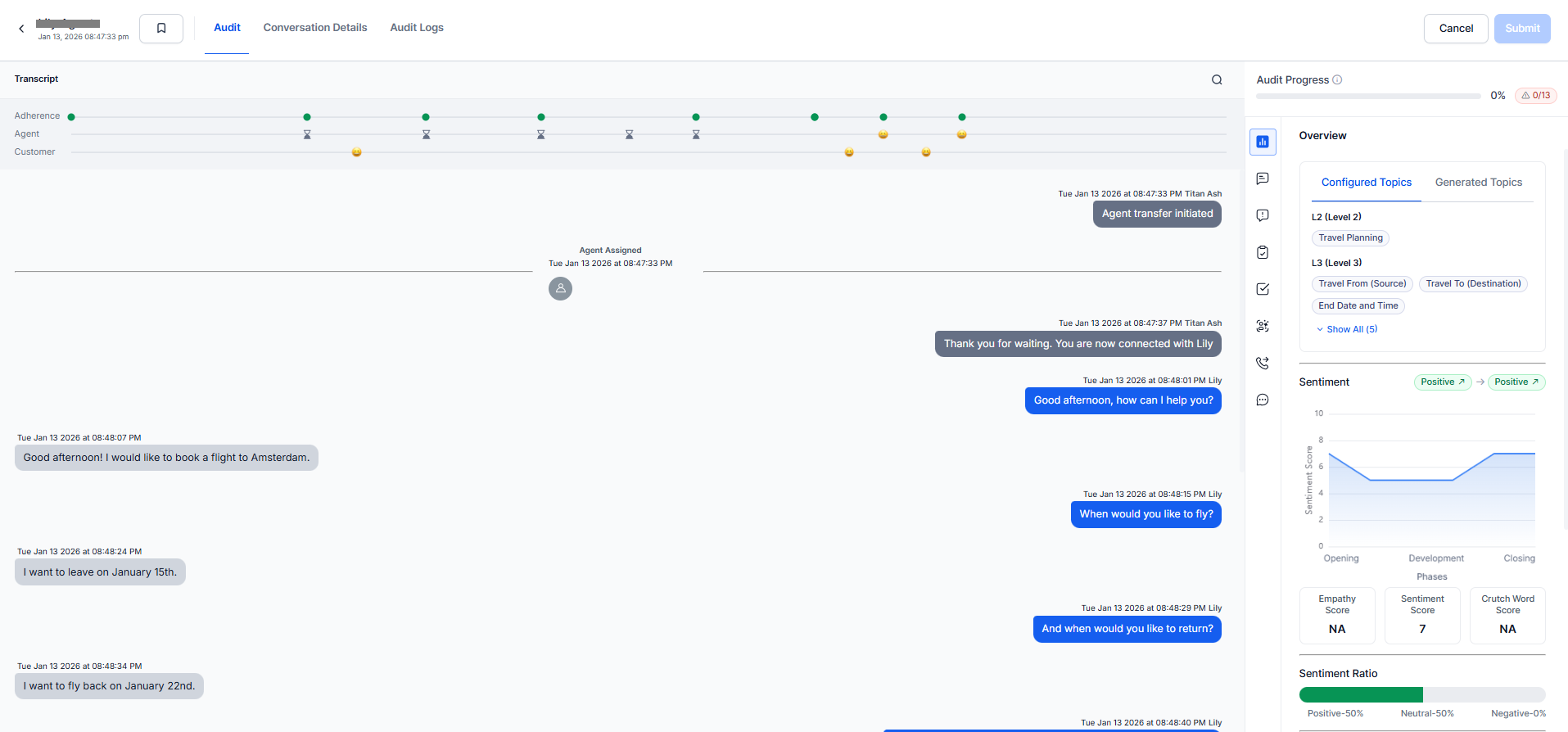
Task: Click the Cancel button
Action: coord(1455,29)
